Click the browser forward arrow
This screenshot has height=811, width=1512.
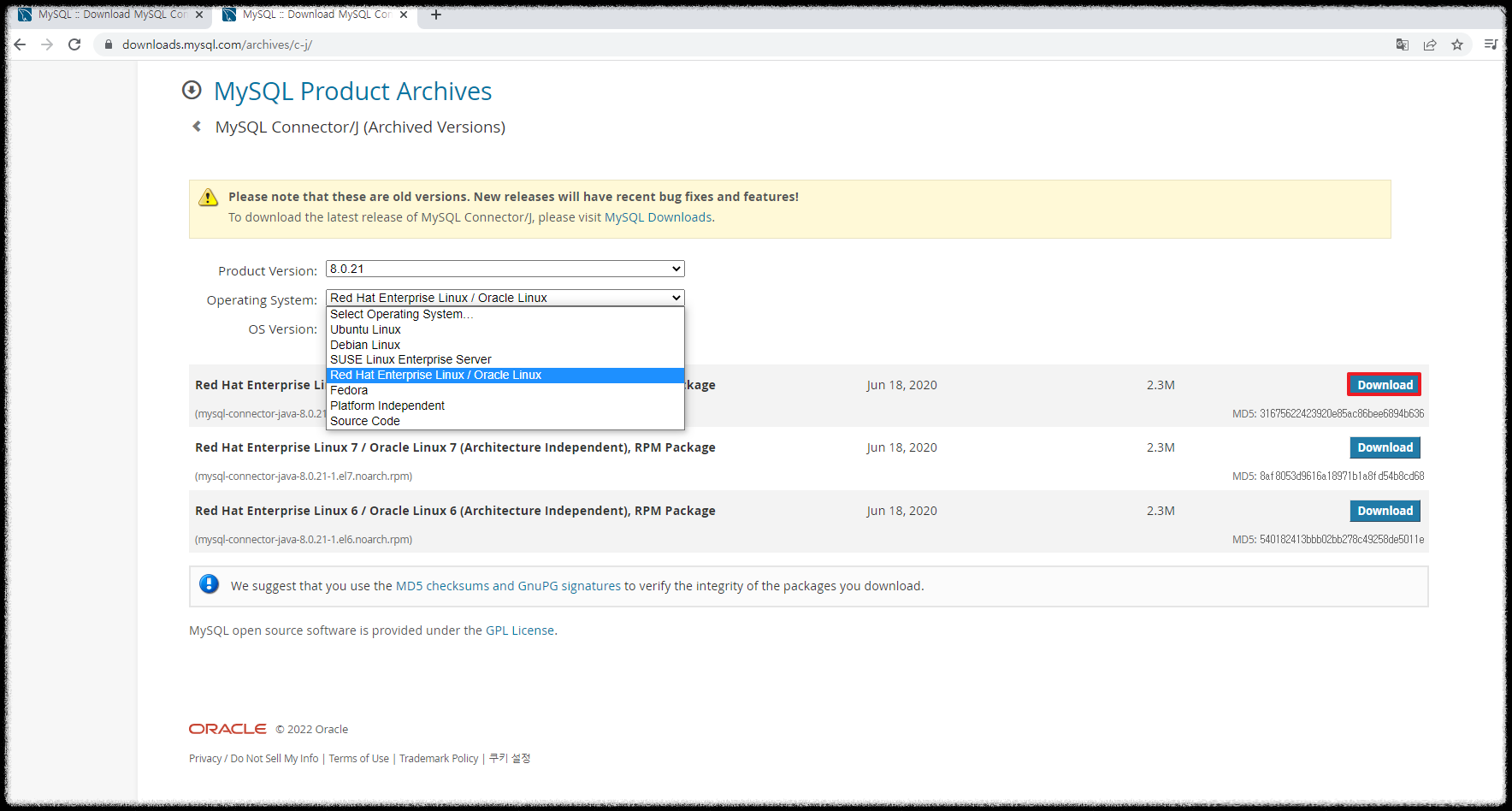(47, 44)
